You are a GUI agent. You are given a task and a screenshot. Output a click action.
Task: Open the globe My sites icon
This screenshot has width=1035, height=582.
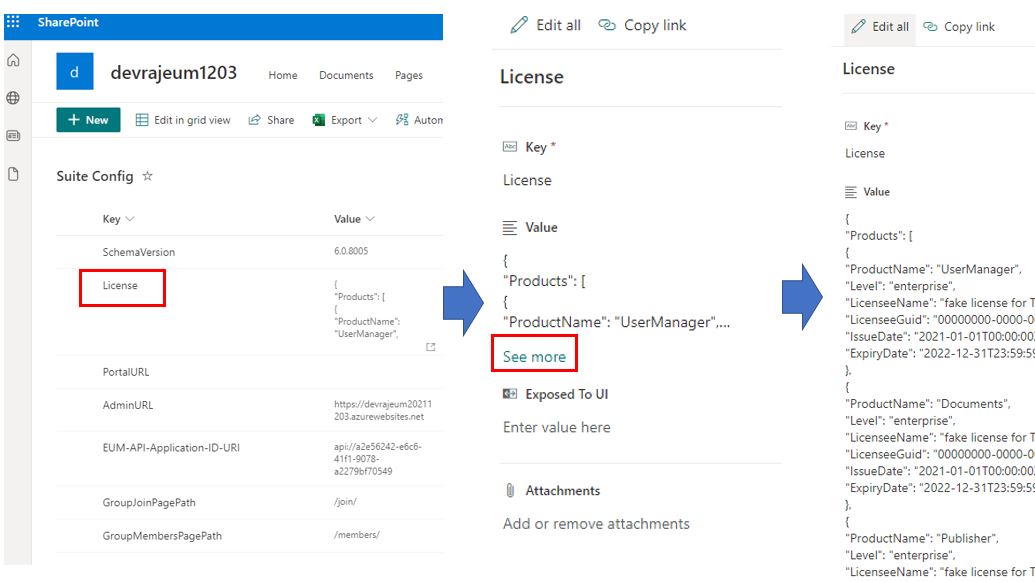[x=13, y=98]
